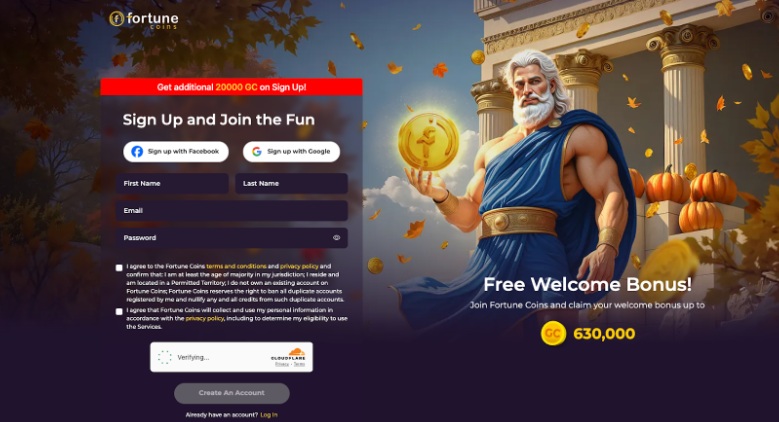The height and width of the screenshot is (422, 779).
Task: Open privacy policy link in first agreement
Action: 299,266
